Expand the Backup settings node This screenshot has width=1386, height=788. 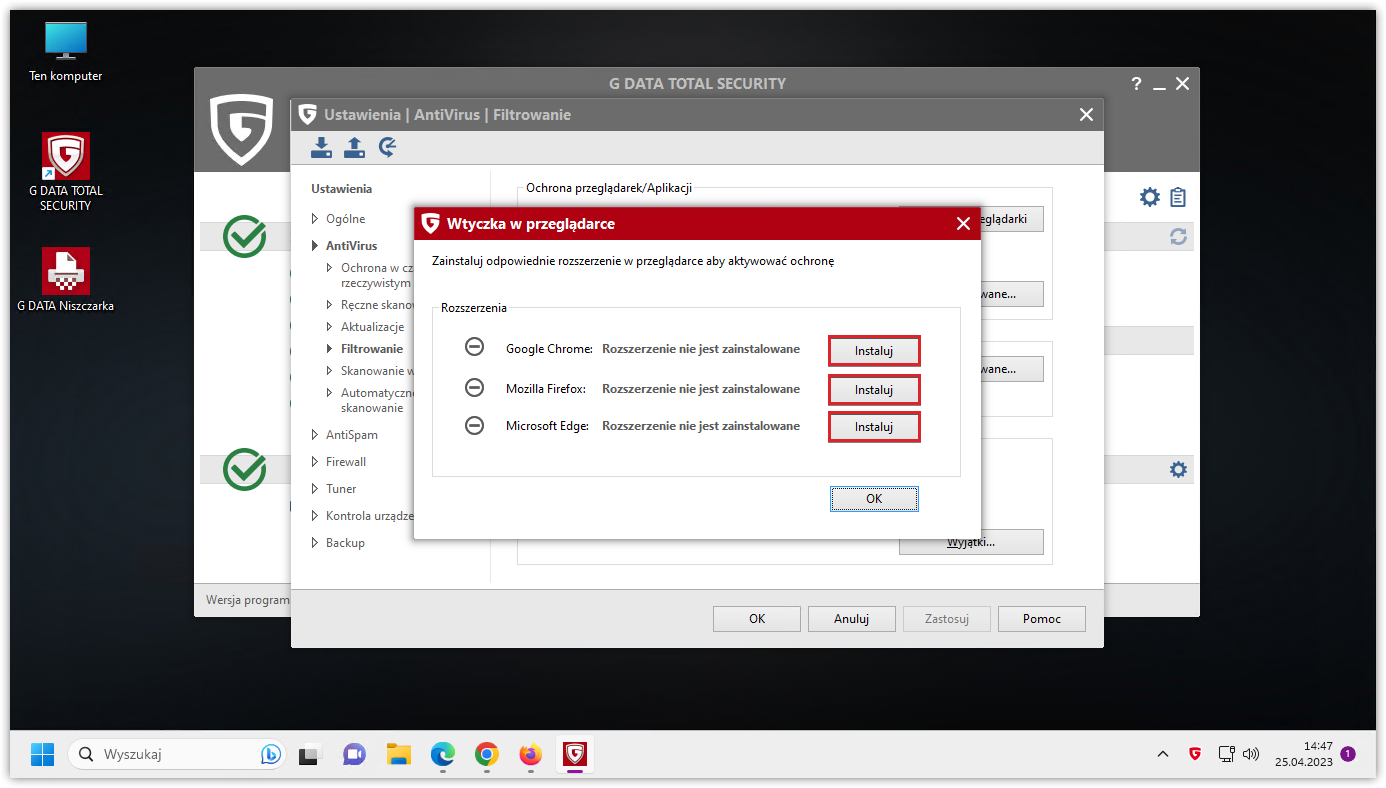click(315, 543)
